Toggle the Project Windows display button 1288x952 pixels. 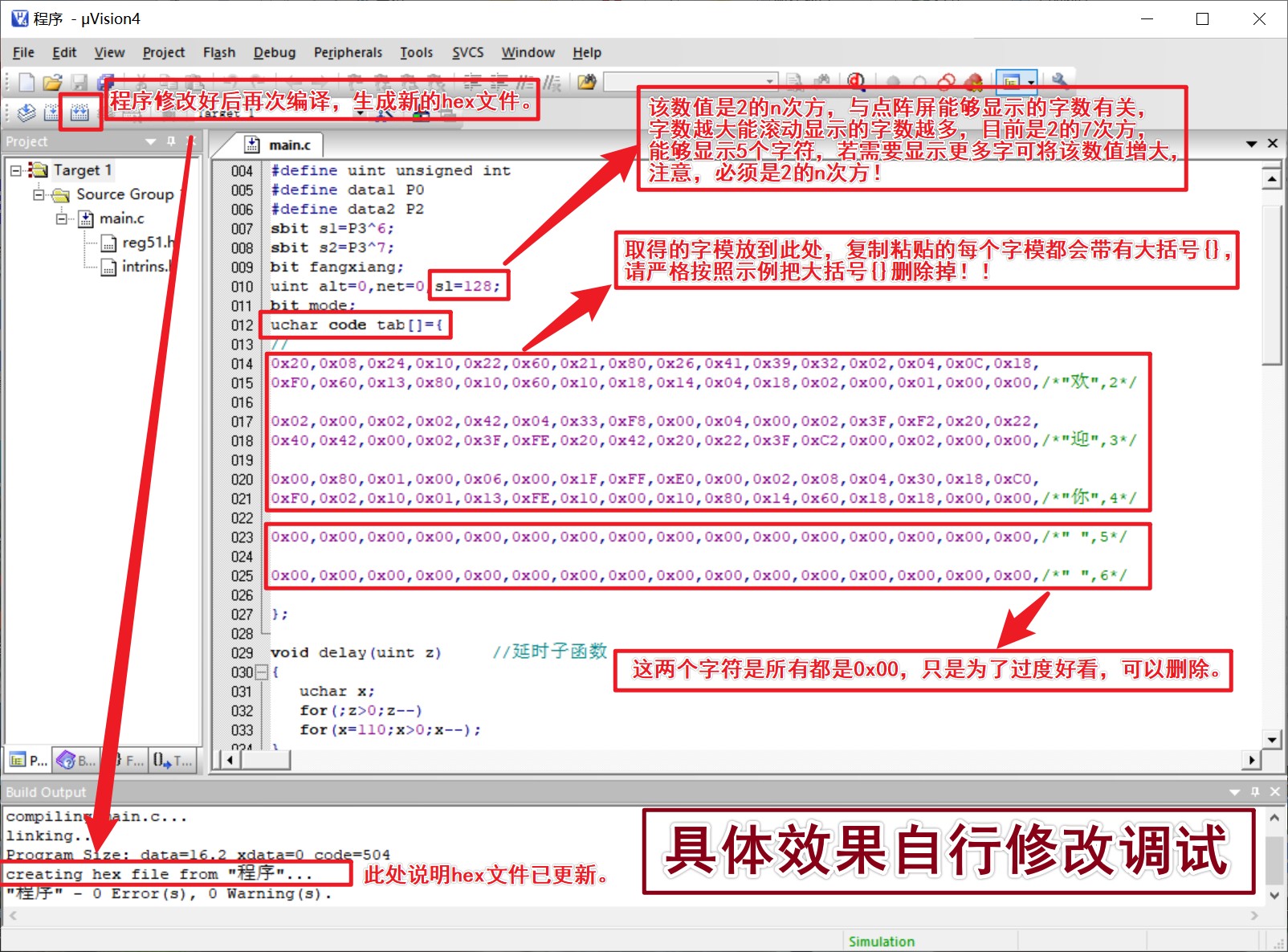pyautogui.click(x=1010, y=81)
